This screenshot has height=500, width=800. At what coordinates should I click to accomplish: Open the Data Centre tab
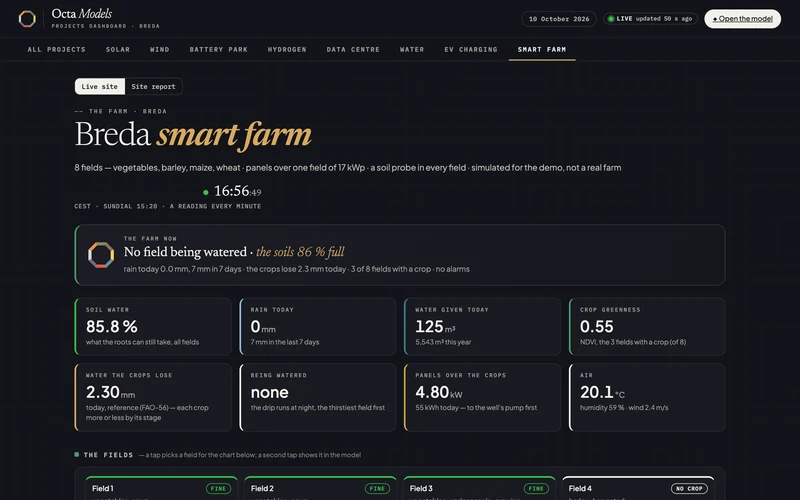(x=353, y=49)
